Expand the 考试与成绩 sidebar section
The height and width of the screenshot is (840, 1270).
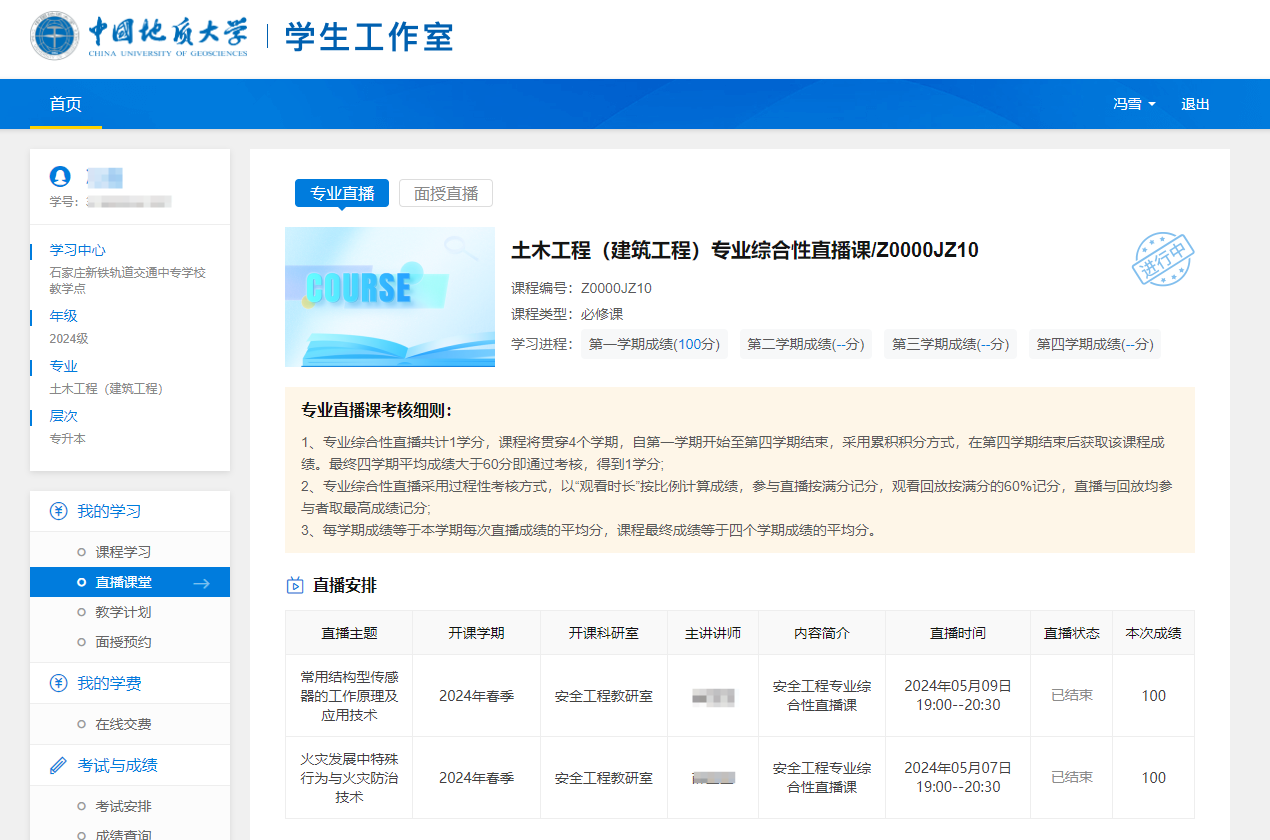[118, 765]
